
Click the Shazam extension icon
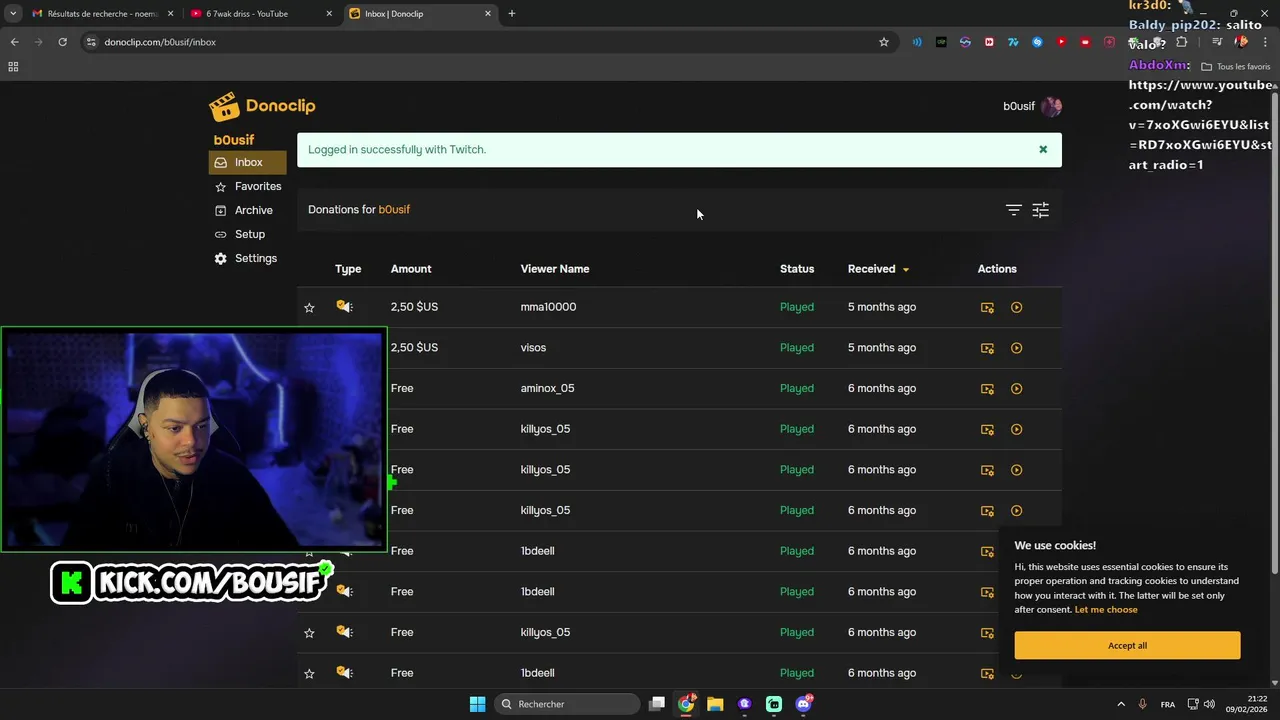(x=1037, y=42)
